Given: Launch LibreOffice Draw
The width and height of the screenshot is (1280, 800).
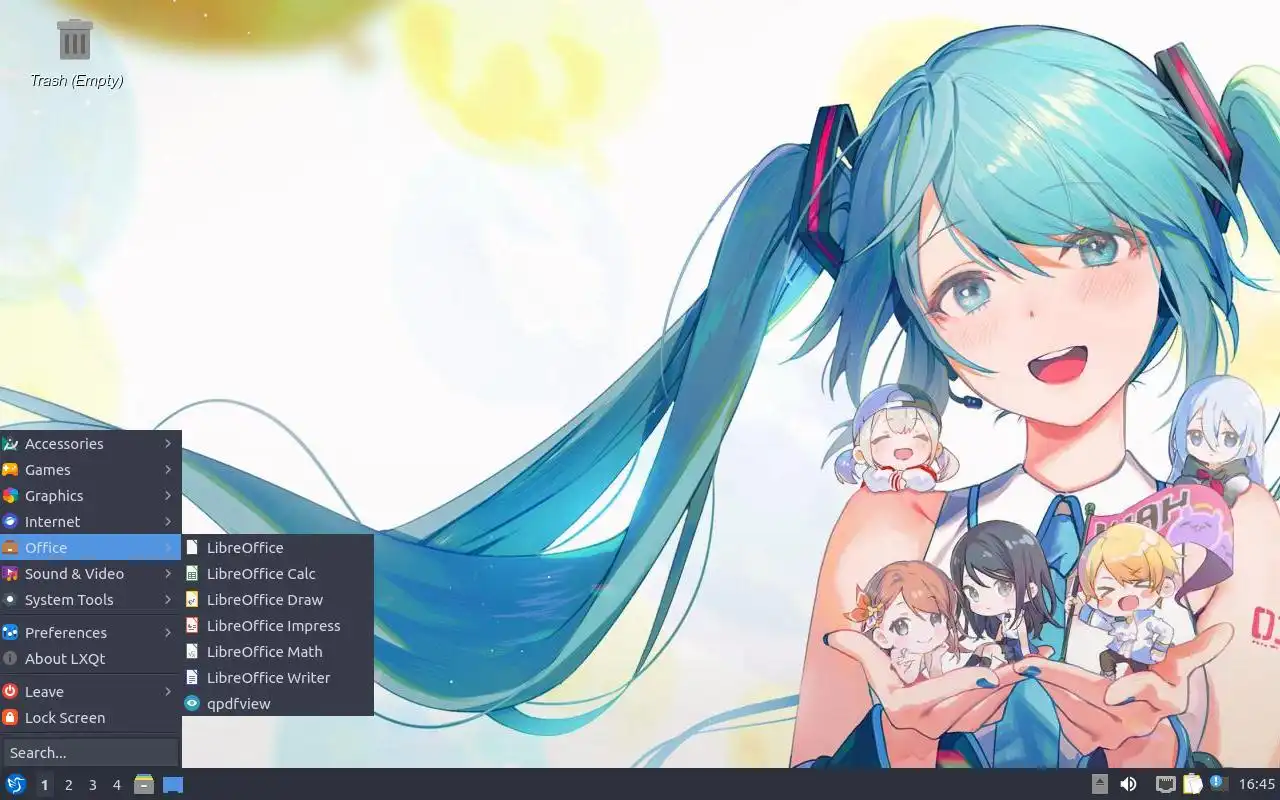Looking at the screenshot, I should click(278, 599).
